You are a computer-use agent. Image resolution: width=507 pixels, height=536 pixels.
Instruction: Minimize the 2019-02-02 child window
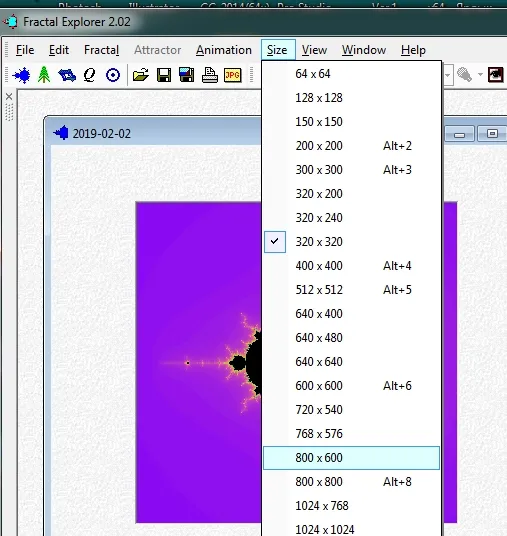pyautogui.click(x=459, y=134)
